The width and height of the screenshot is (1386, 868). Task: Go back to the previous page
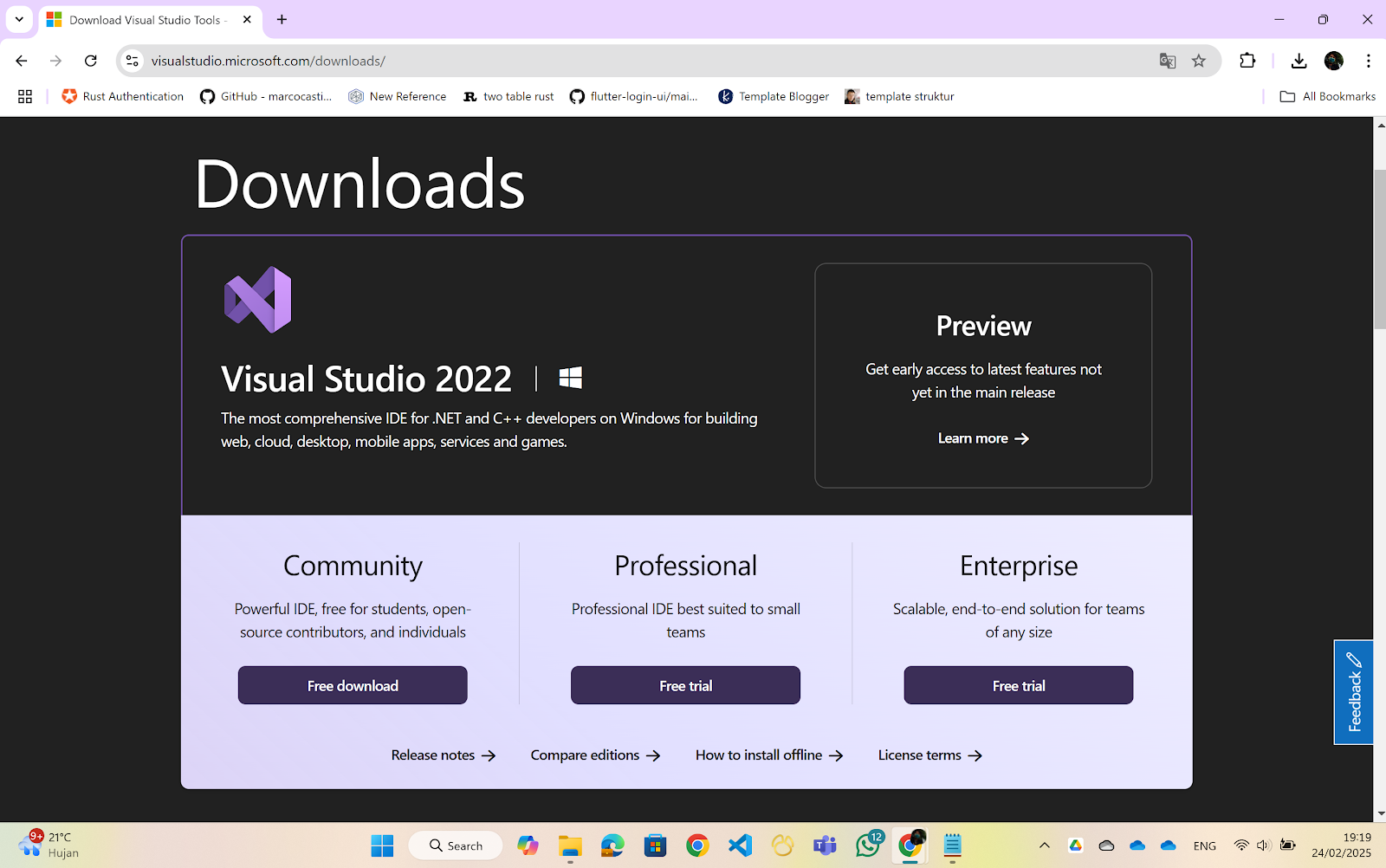22,61
